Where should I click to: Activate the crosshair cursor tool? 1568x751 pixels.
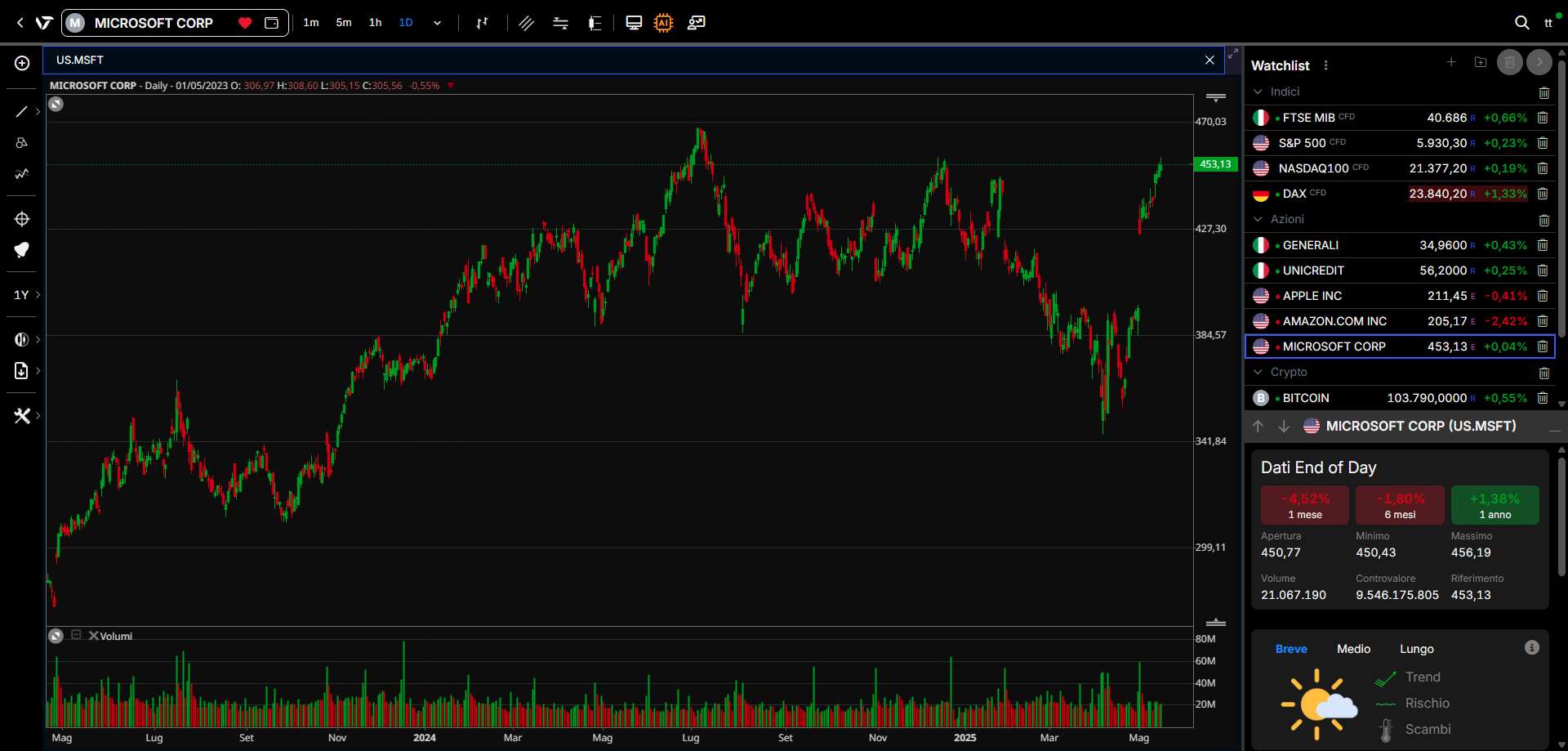[22, 219]
